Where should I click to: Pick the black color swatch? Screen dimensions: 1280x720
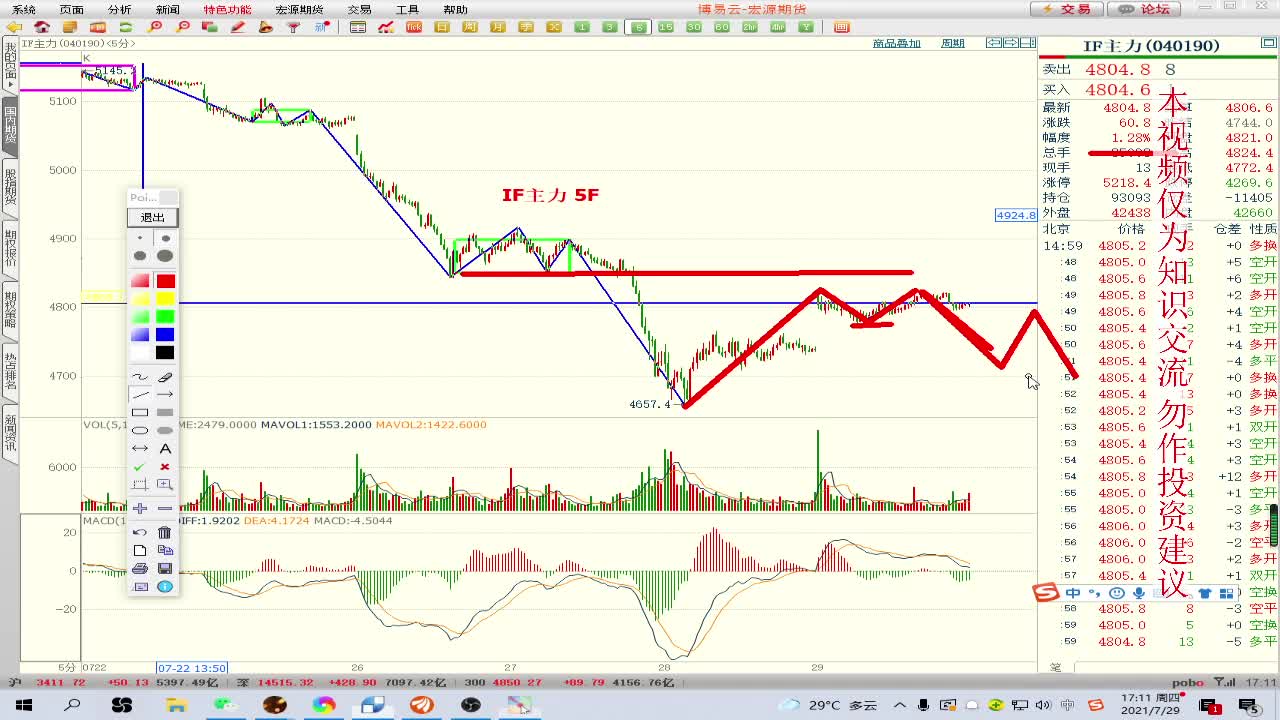coord(165,353)
